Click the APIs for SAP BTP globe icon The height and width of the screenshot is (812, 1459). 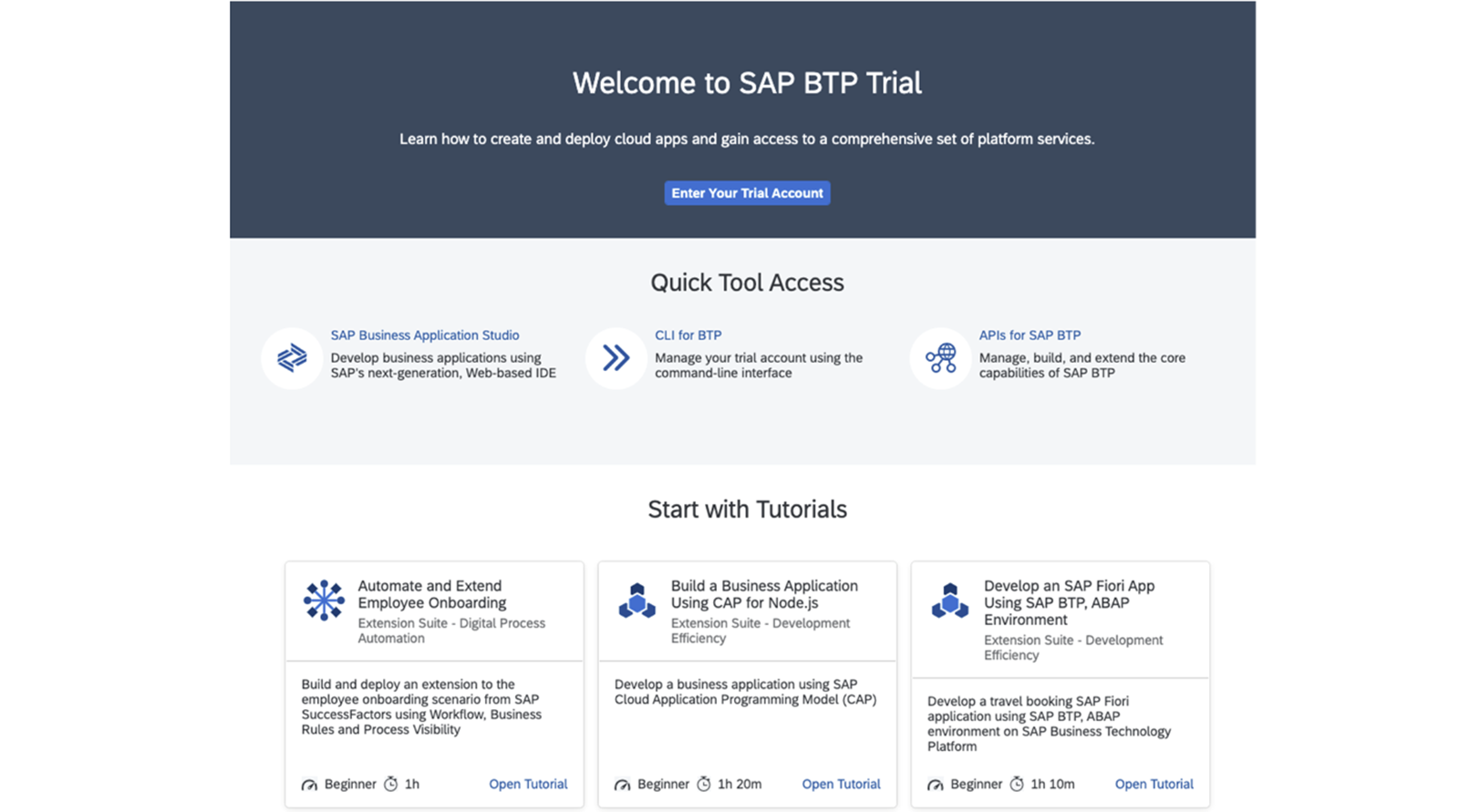click(940, 358)
